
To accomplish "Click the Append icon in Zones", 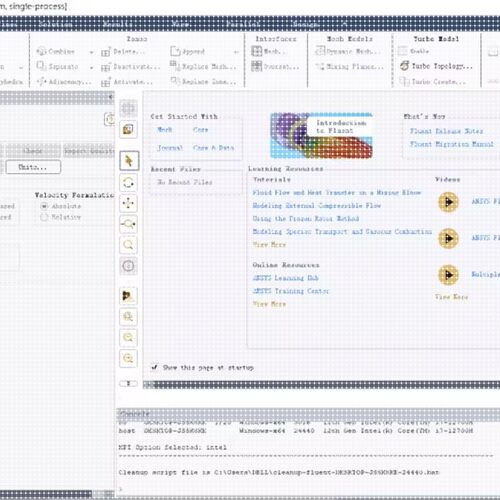I will pyautogui.click(x=175, y=51).
